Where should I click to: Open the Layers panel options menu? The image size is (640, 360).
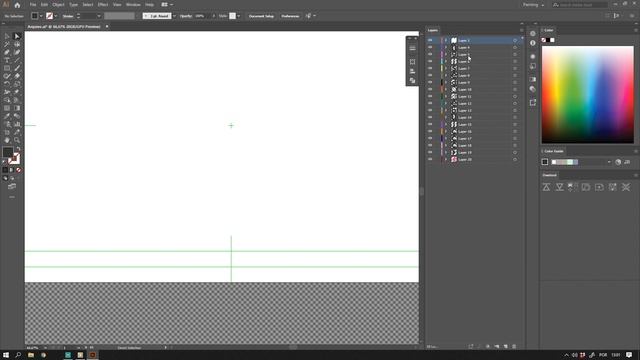coord(521,30)
